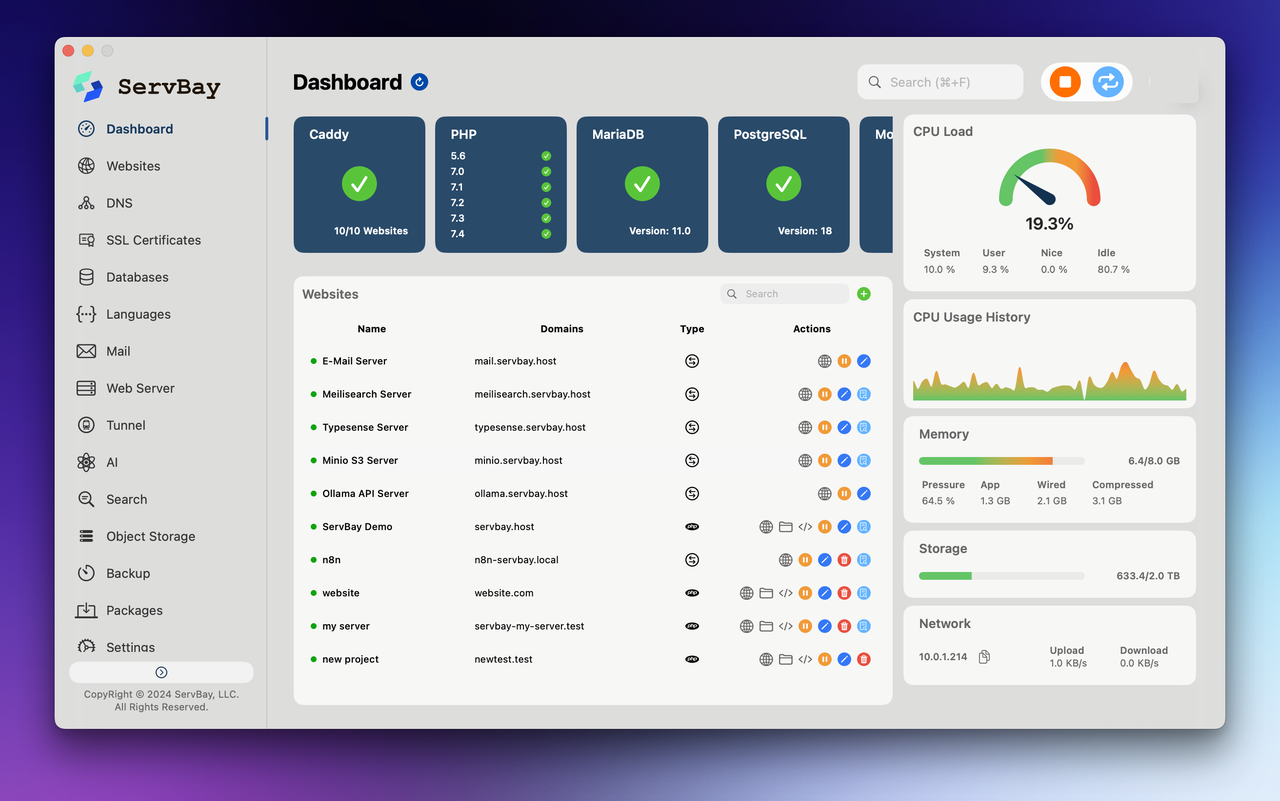Open ServBay Demo in code editor

(805, 526)
